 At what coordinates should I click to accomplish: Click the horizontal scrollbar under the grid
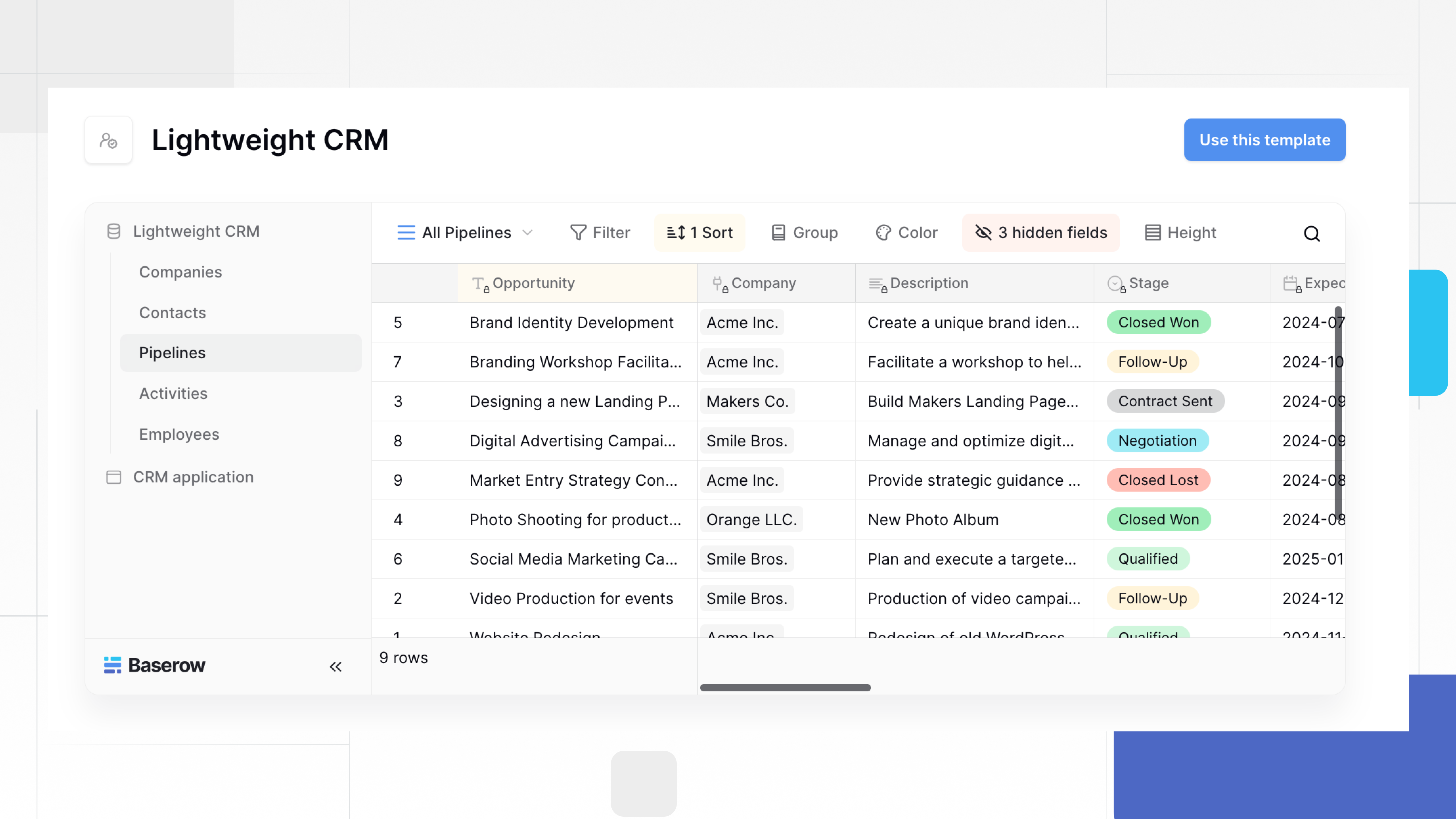pyautogui.click(x=785, y=688)
